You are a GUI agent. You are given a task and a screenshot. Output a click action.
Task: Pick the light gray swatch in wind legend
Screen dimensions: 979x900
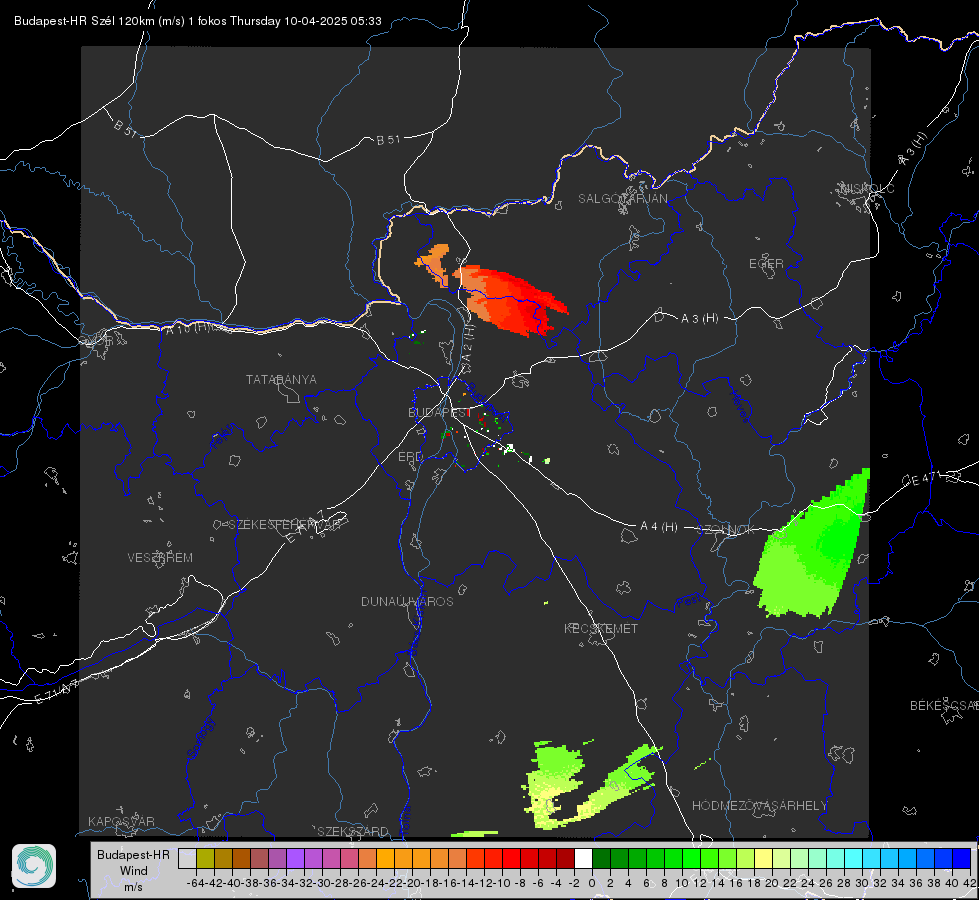click(x=187, y=858)
